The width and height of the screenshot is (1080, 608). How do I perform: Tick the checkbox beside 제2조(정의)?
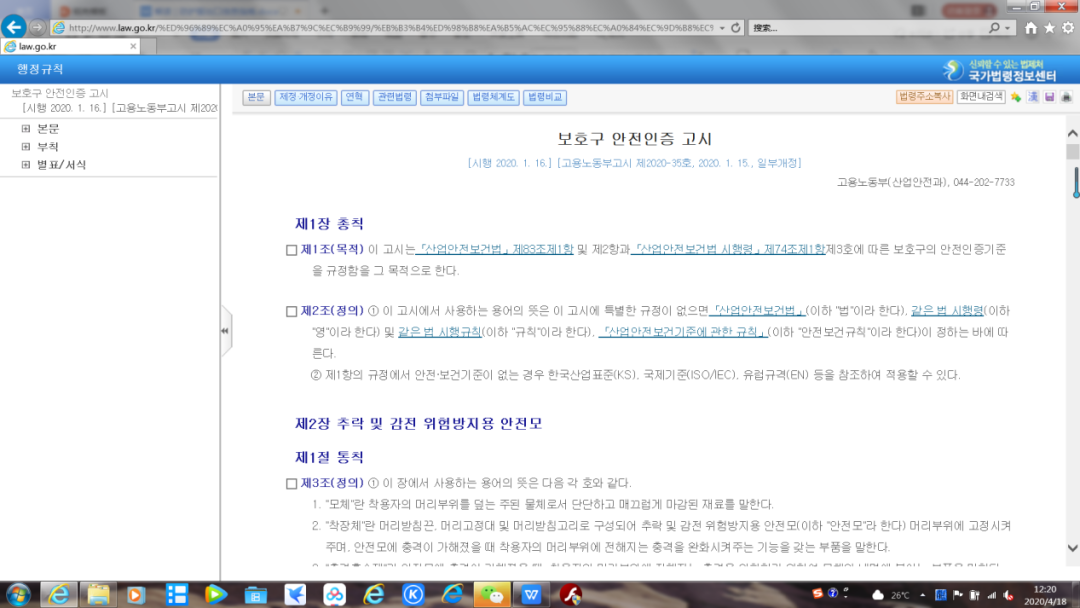(x=291, y=311)
